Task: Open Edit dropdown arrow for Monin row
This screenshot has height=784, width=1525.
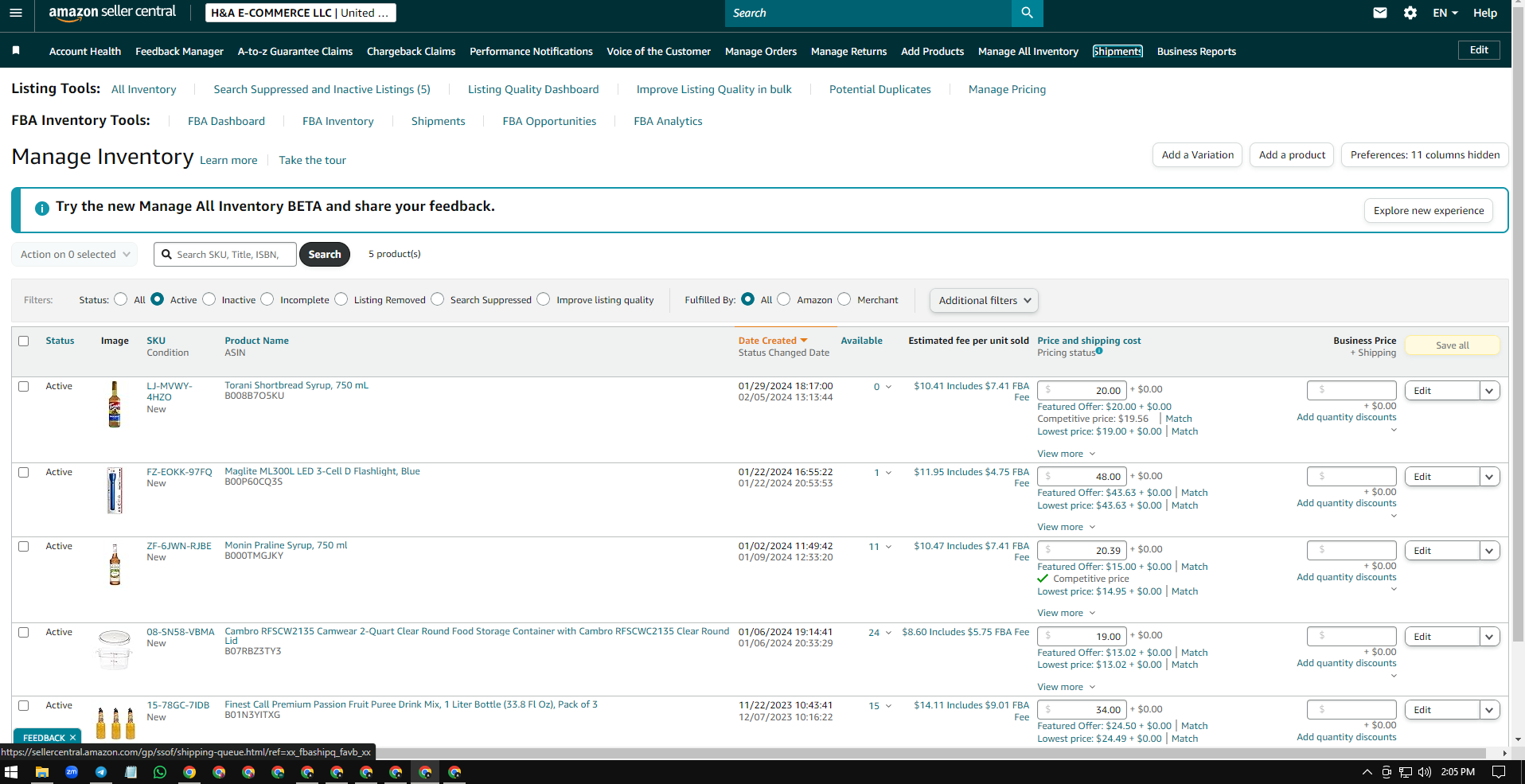Action: pyautogui.click(x=1490, y=551)
